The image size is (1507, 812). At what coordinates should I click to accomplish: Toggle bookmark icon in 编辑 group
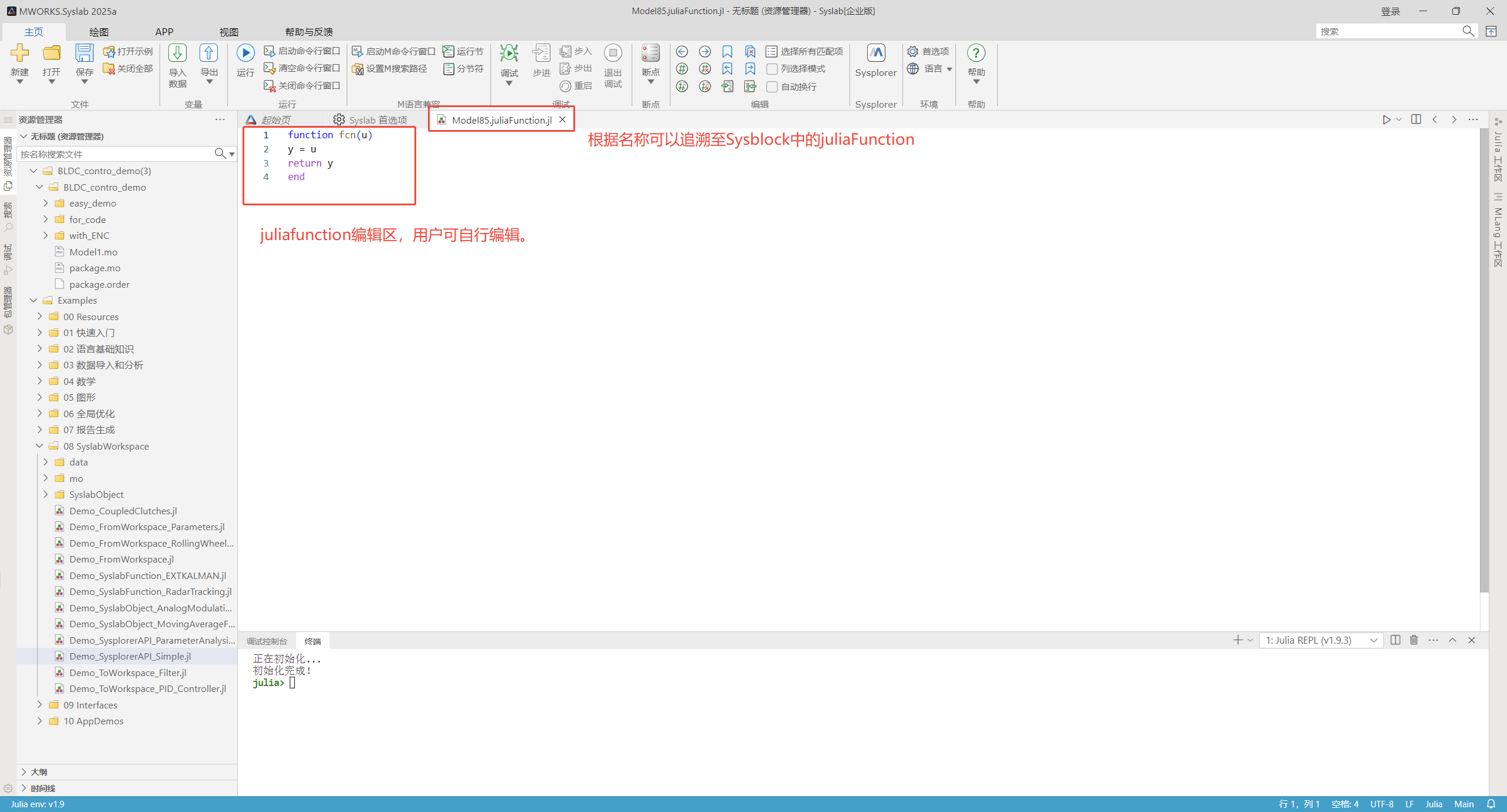(x=728, y=52)
